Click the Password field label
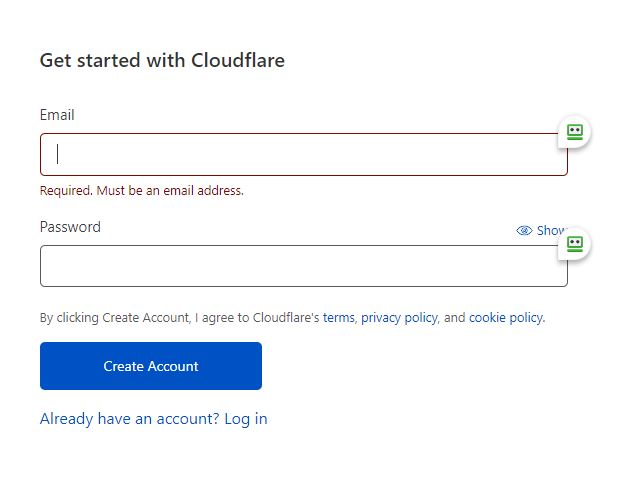The height and width of the screenshot is (493, 634). pyautogui.click(x=70, y=227)
